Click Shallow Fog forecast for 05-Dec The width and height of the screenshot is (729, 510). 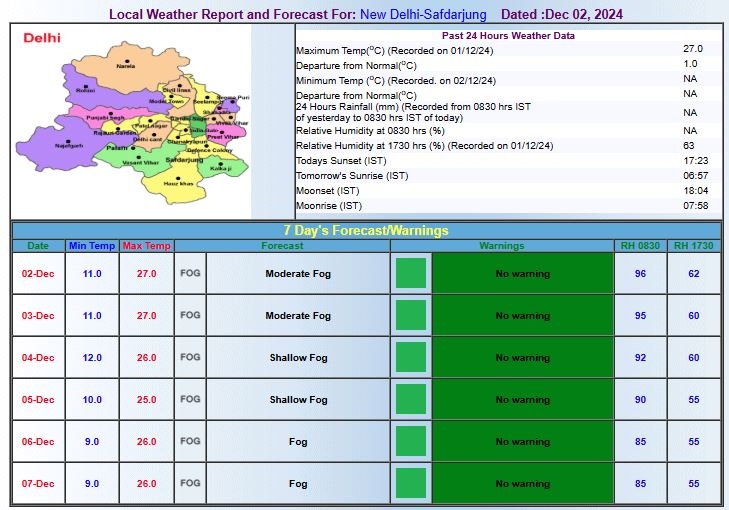298,399
